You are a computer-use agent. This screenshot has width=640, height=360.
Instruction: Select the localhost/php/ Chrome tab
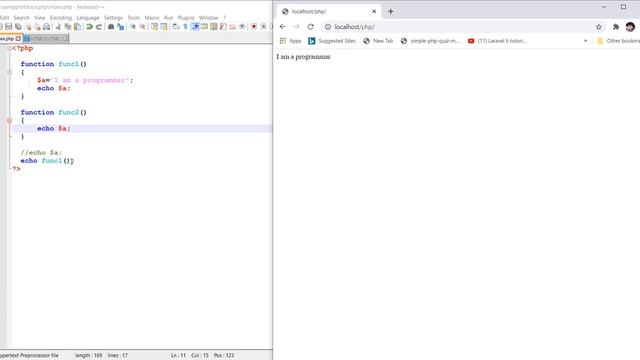point(329,11)
